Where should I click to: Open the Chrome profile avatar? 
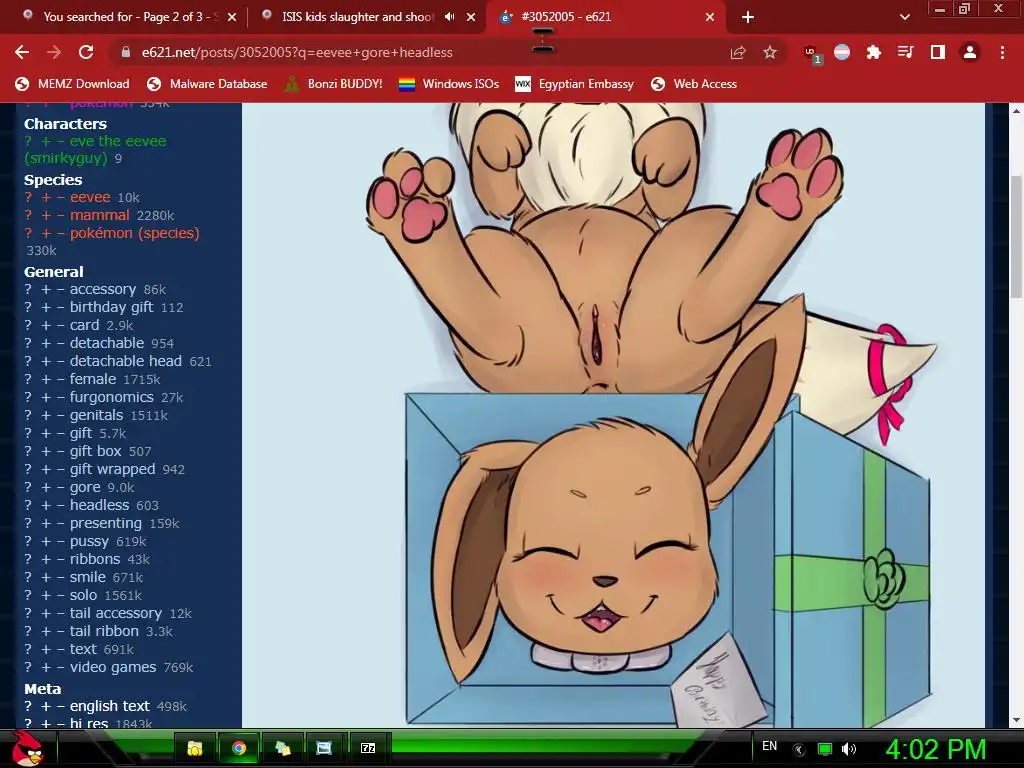pyautogui.click(x=970, y=52)
